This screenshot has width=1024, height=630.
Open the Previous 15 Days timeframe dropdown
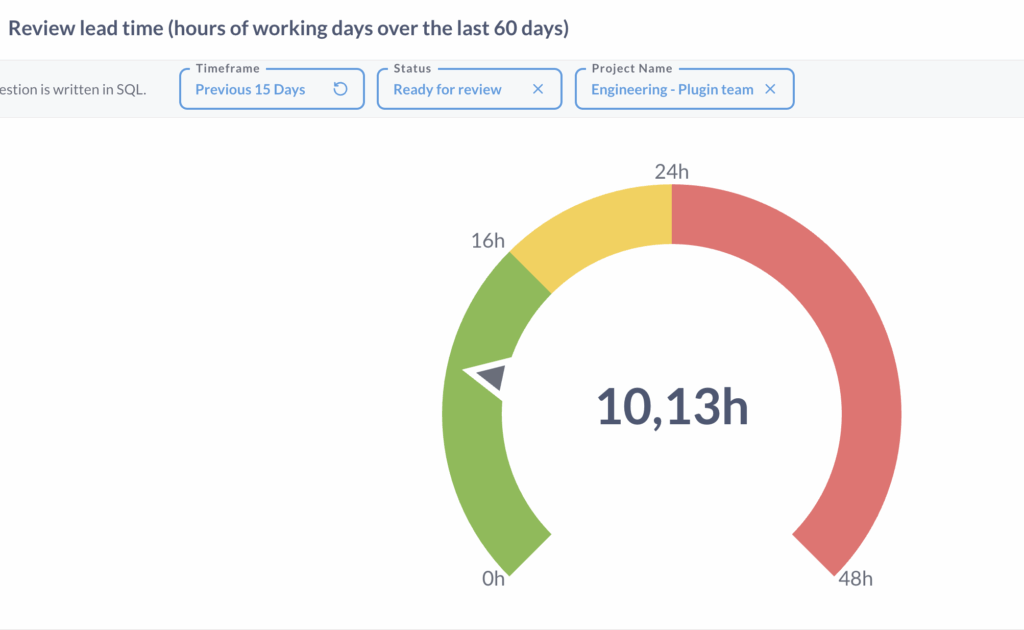coord(250,89)
